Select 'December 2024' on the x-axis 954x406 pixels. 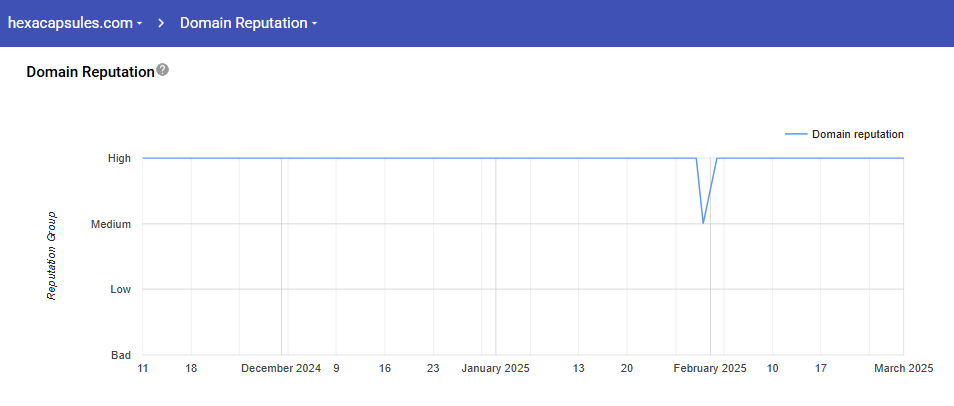point(281,369)
